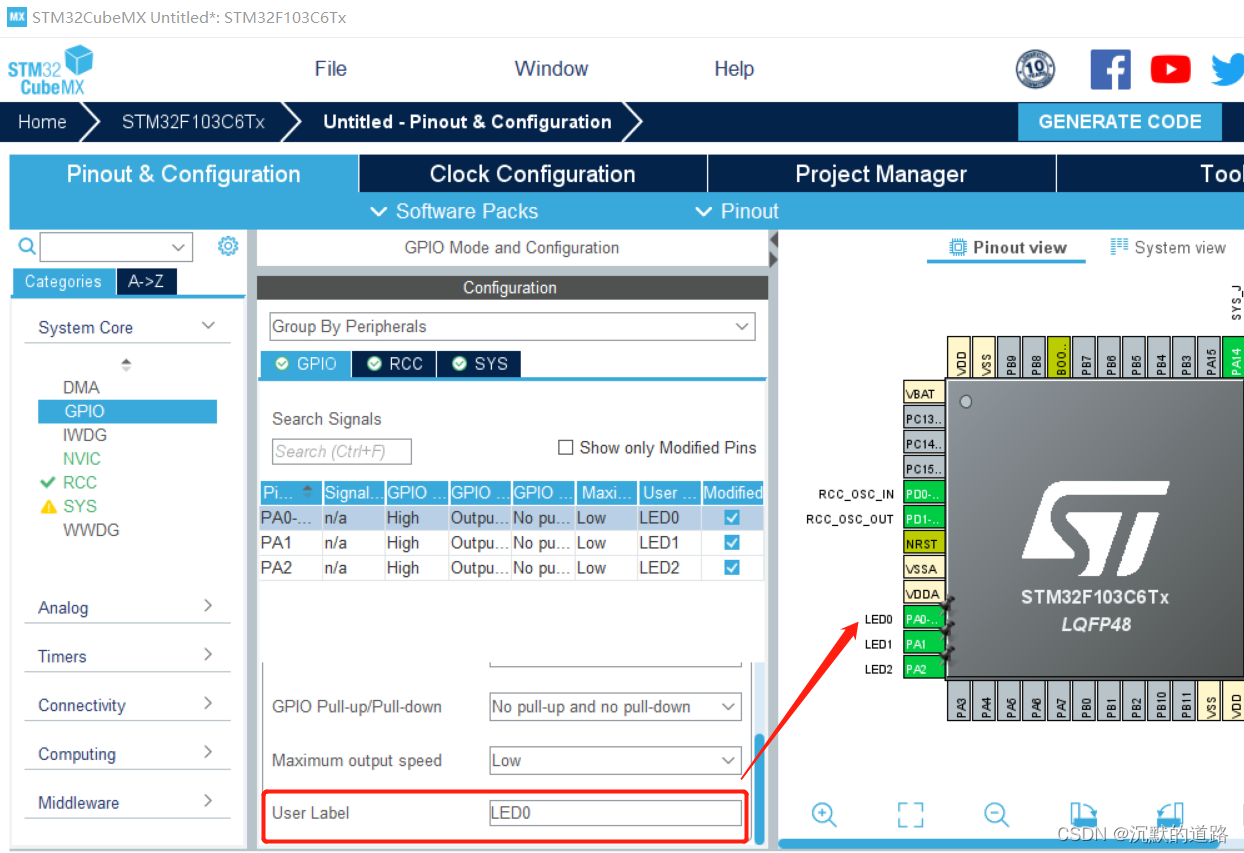Click the search magnifier icon in categories panel
This screenshot has width=1244, height=853.
pos(27,246)
